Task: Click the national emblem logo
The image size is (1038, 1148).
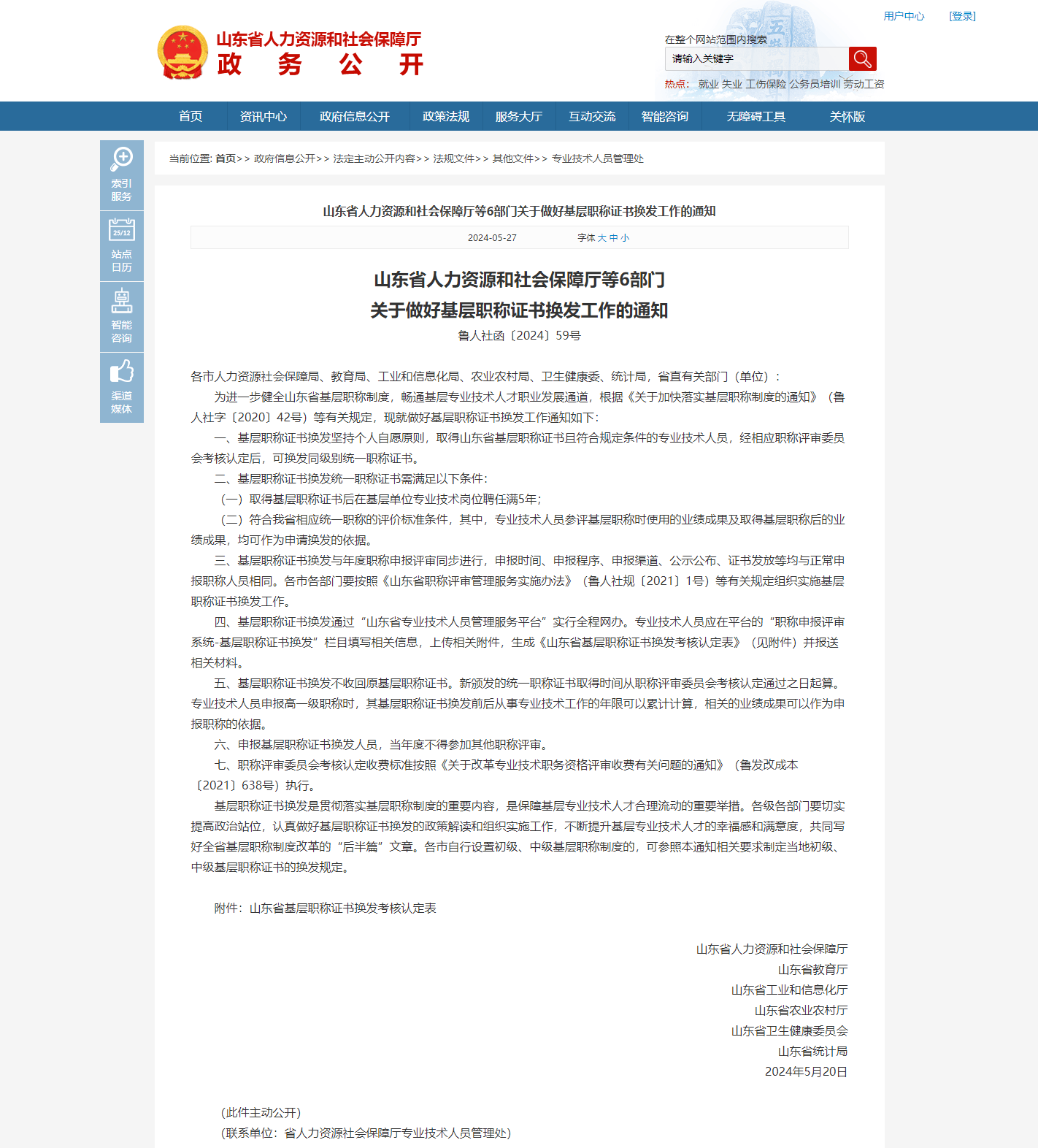Action: coord(182,53)
